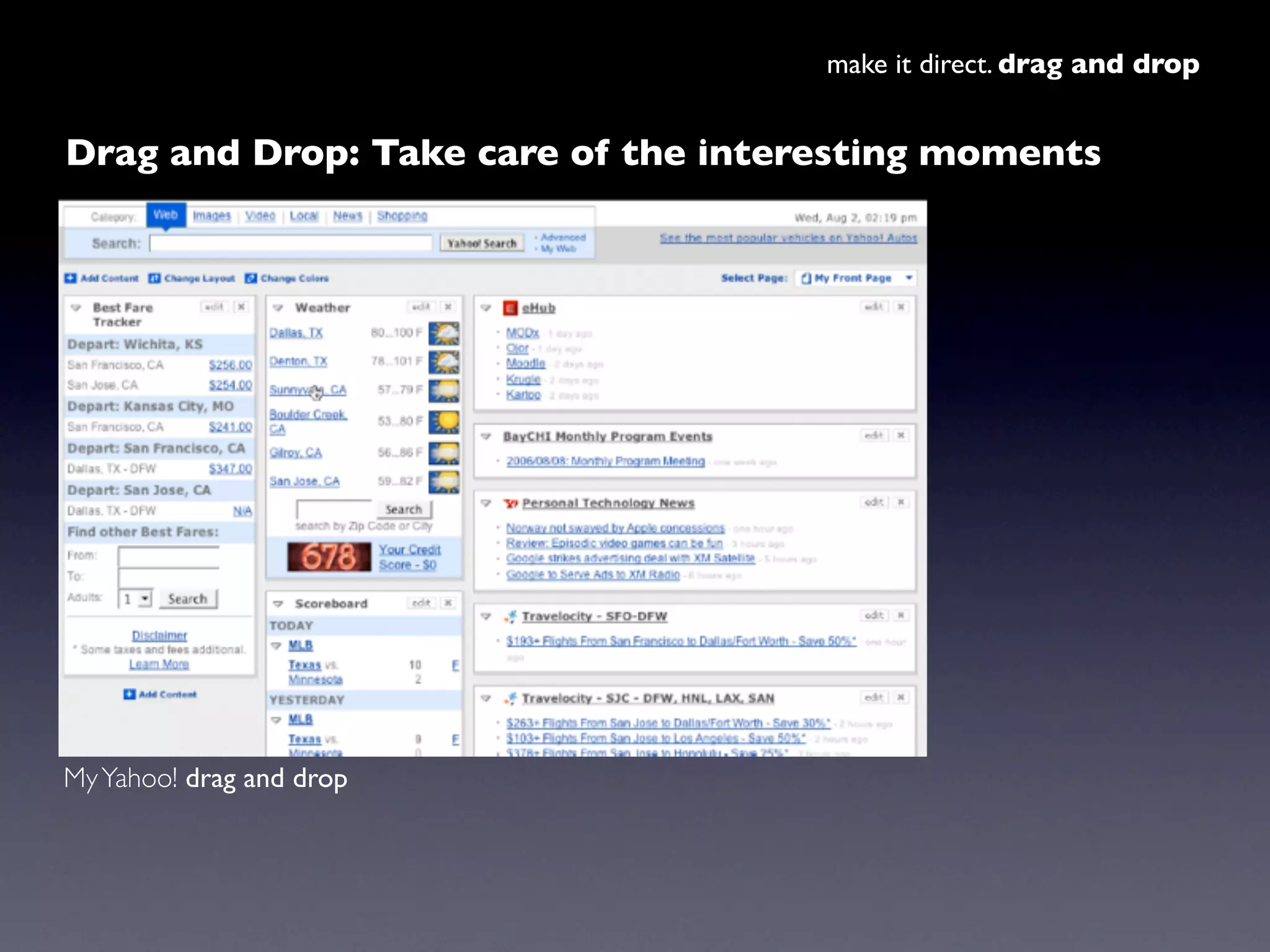Close the Scoreboard module
1270x952 pixels.
(448, 603)
